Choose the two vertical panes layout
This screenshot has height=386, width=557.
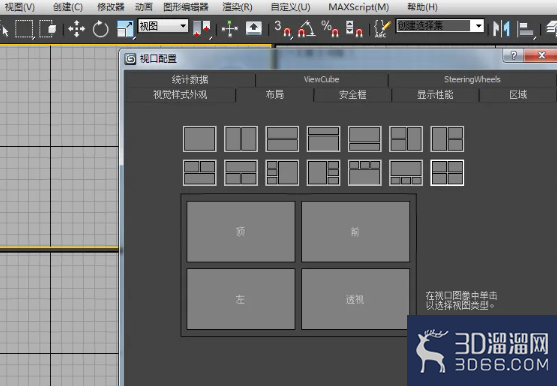241,139
